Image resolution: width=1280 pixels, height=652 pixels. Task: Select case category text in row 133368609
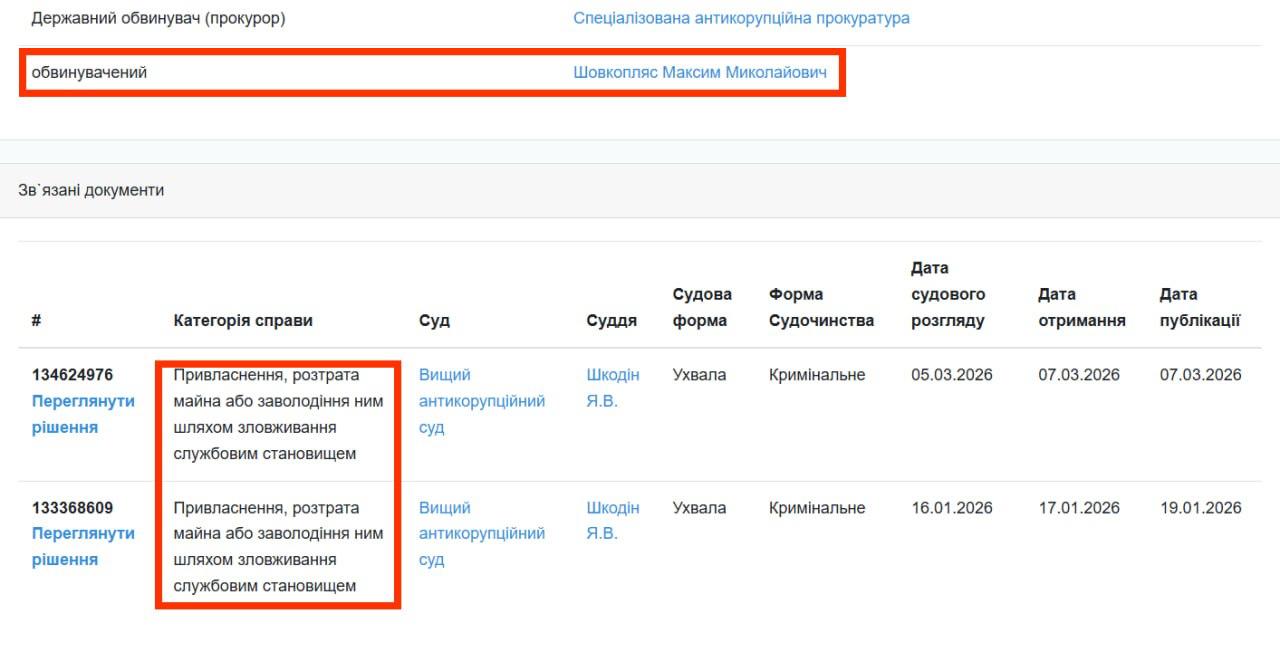coord(279,546)
